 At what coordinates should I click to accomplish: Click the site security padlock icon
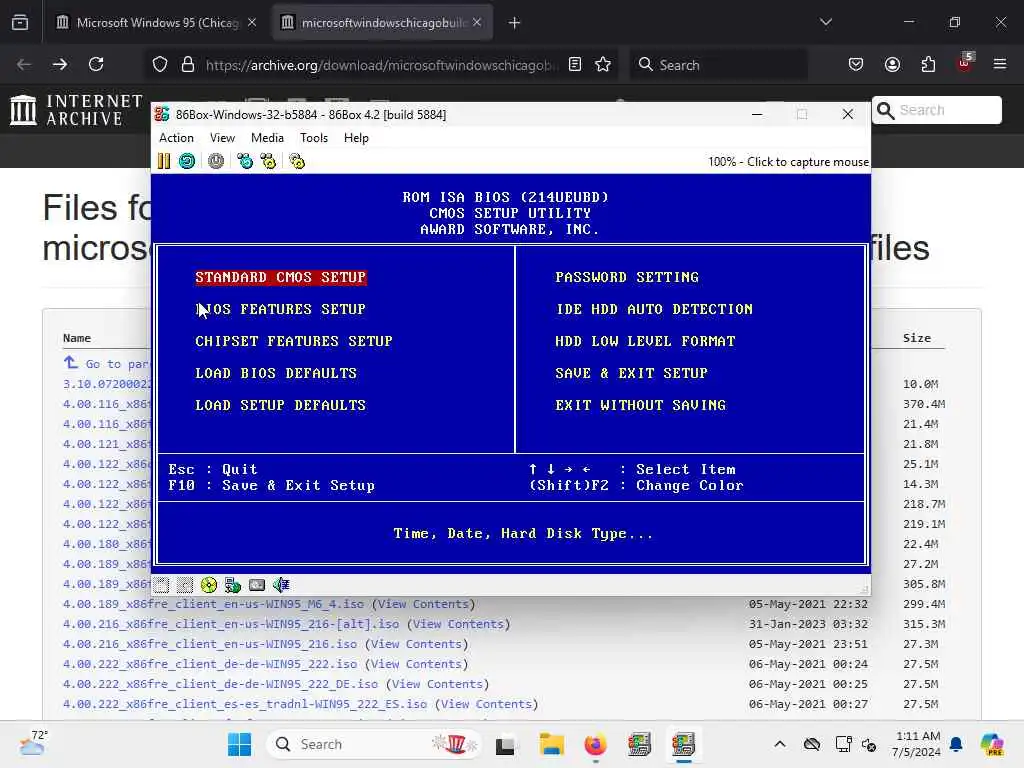point(188,64)
